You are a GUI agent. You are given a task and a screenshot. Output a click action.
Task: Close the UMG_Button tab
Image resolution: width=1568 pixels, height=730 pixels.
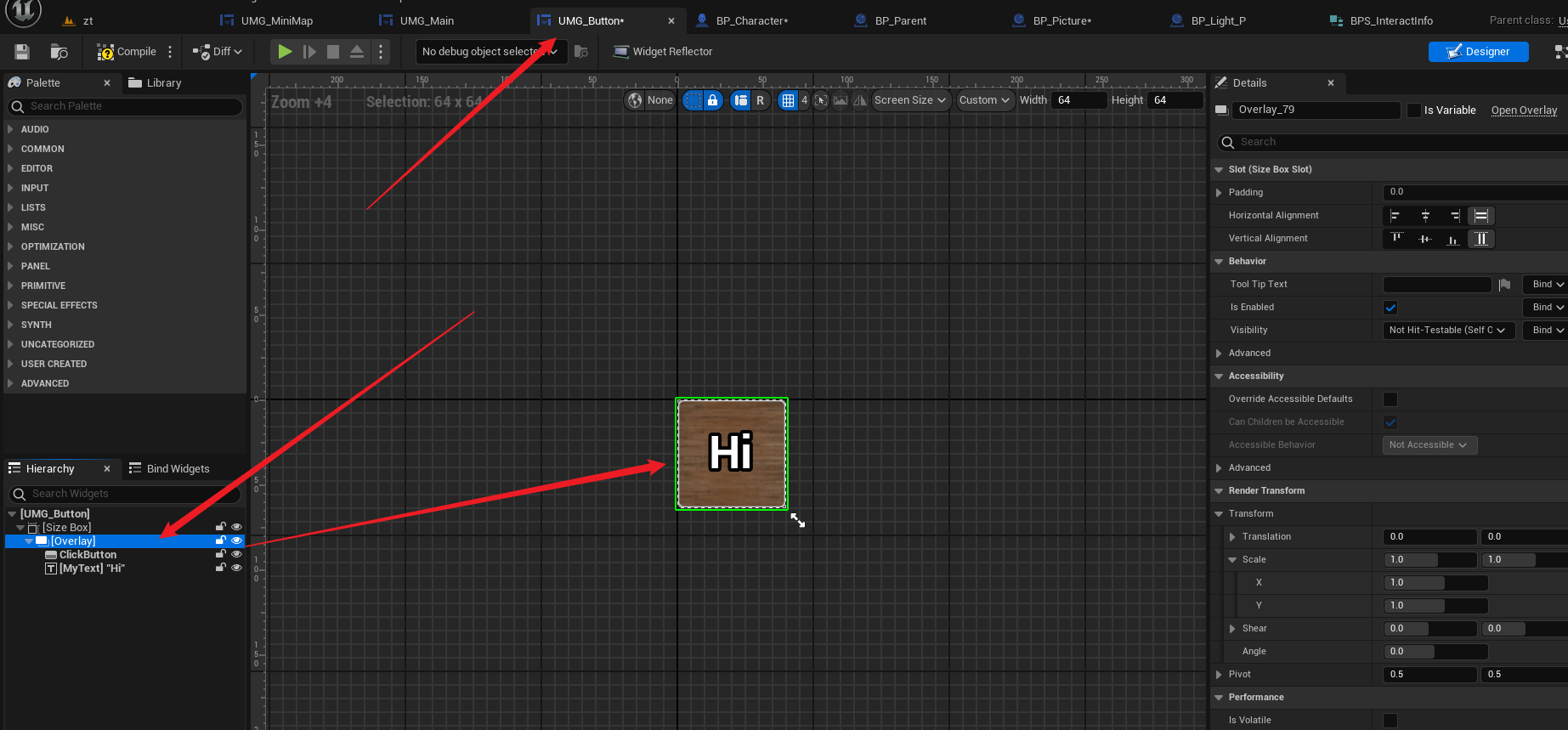(x=671, y=20)
